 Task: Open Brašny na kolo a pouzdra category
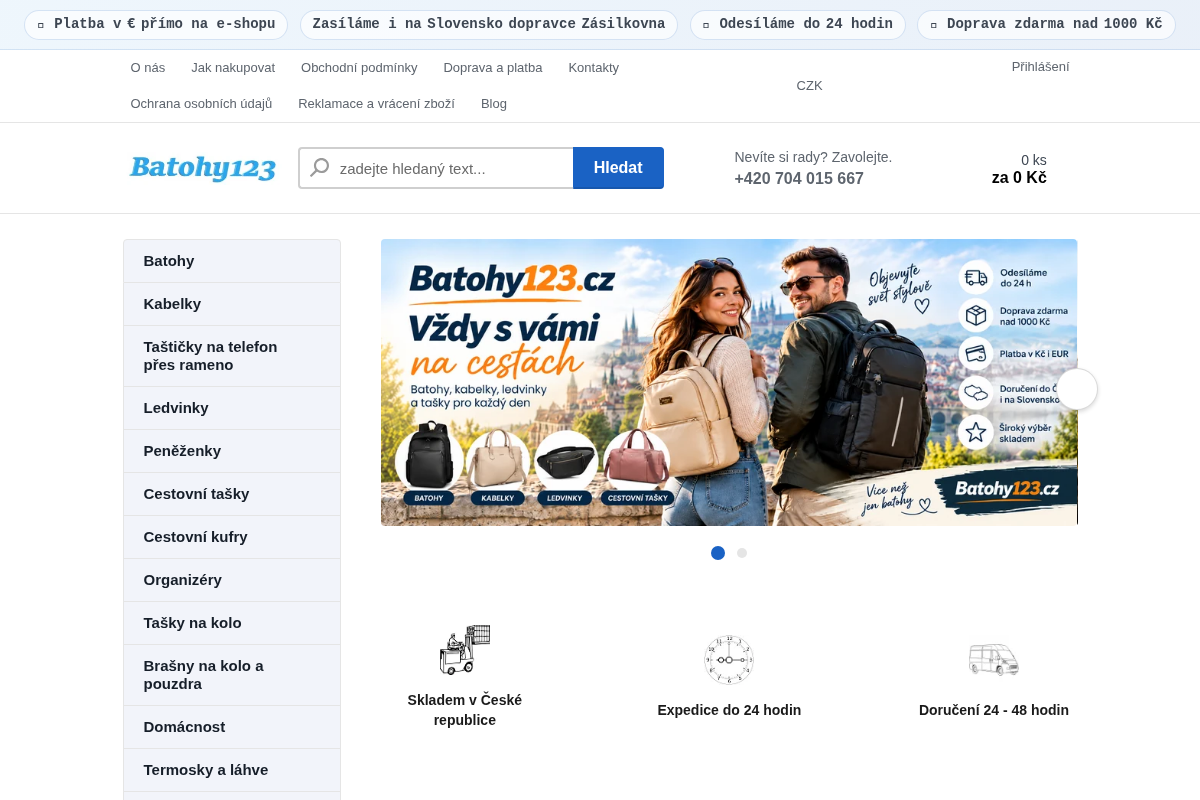(232, 675)
